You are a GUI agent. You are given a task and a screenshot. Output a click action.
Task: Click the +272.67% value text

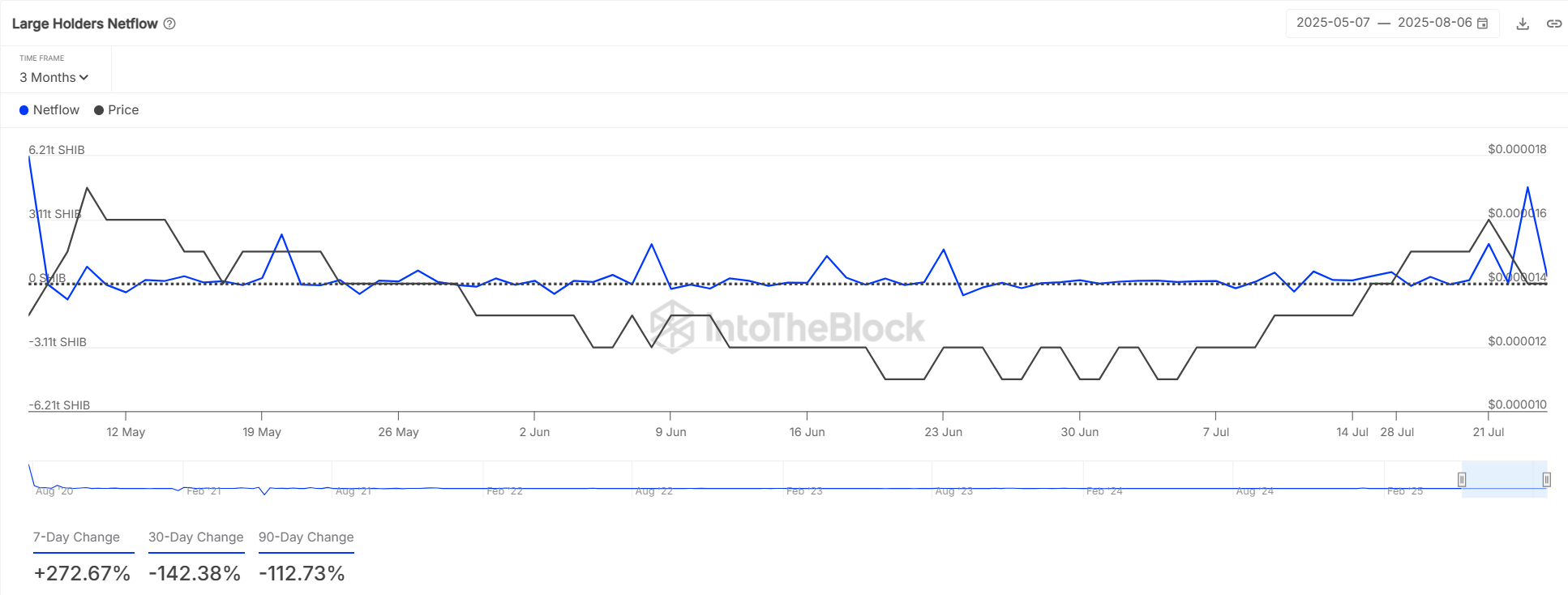82,573
